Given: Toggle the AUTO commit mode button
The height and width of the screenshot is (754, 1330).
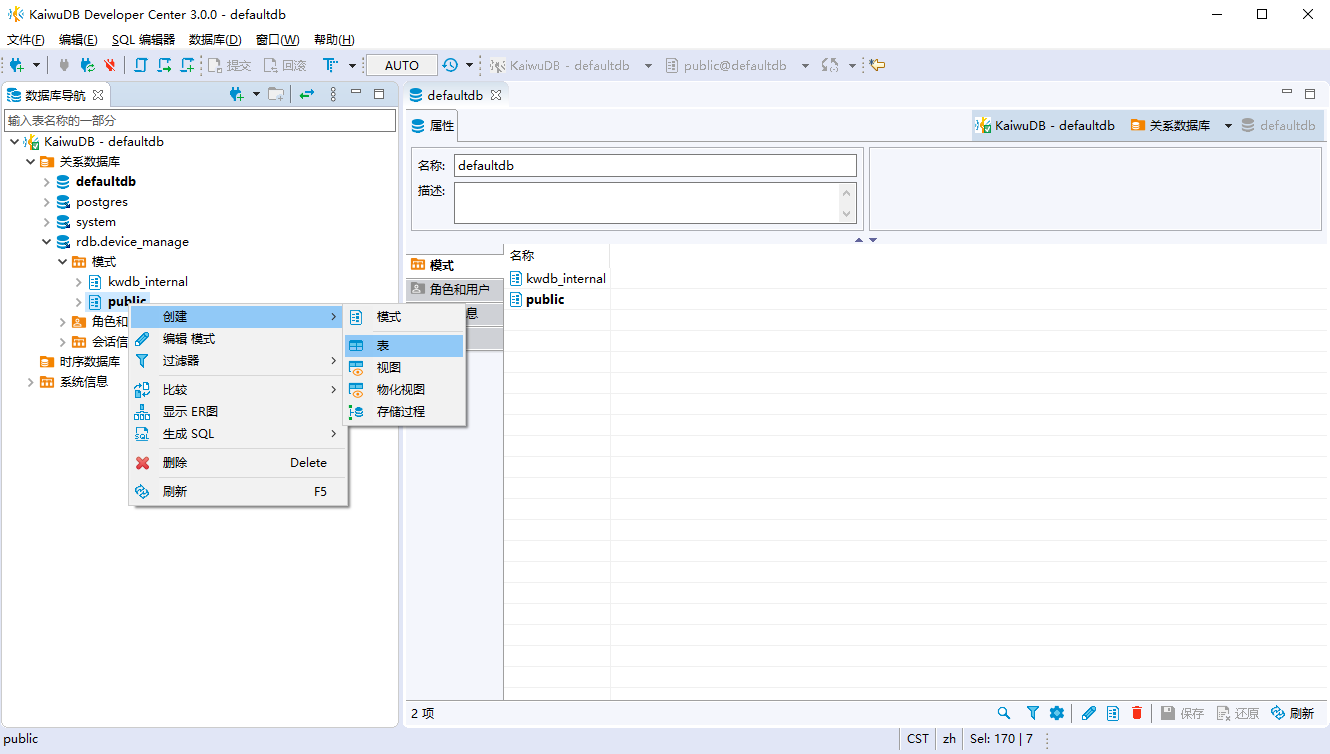Looking at the screenshot, I should pyautogui.click(x=402, y=65).
